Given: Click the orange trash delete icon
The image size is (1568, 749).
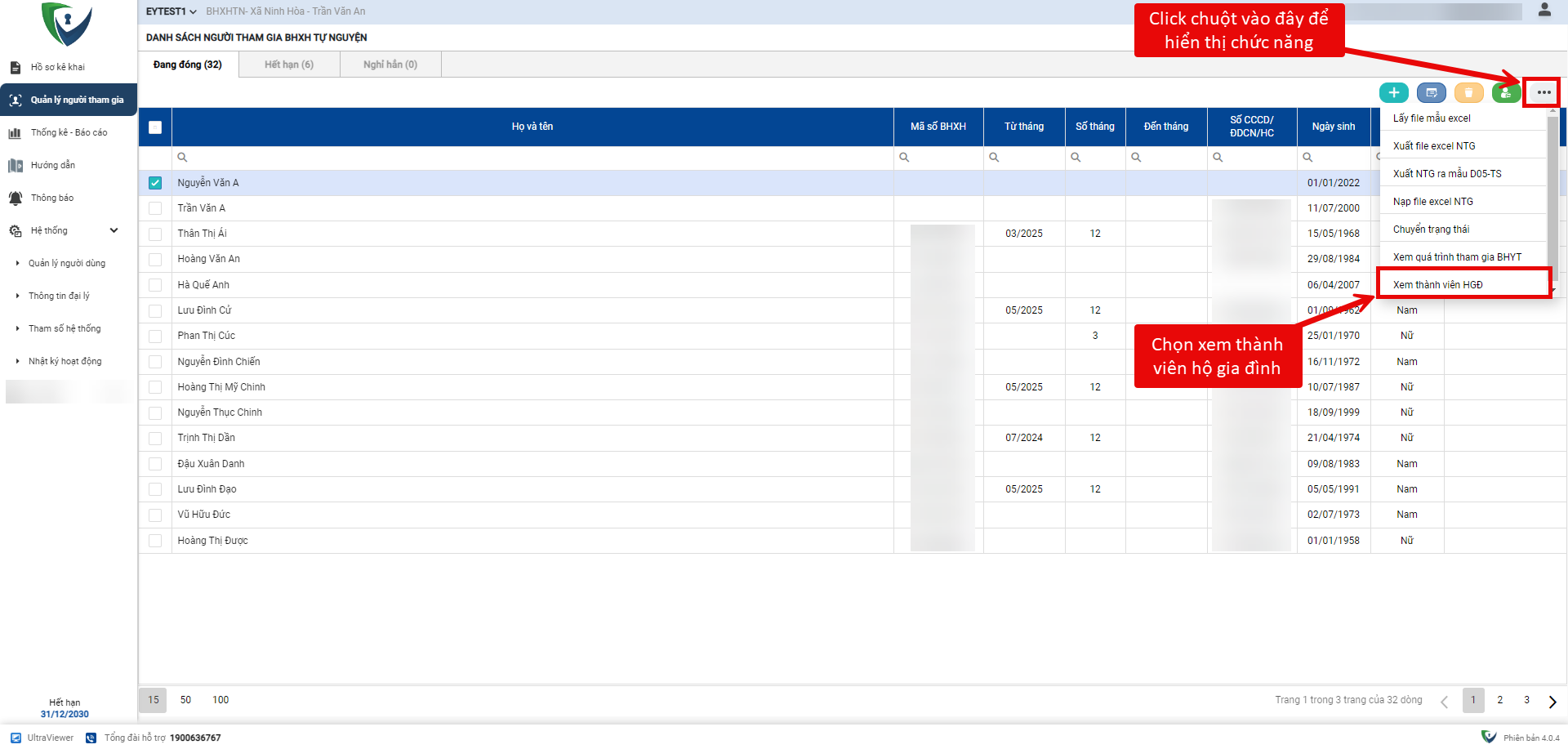Looking at the screenshot, I should pos(1468,93).
